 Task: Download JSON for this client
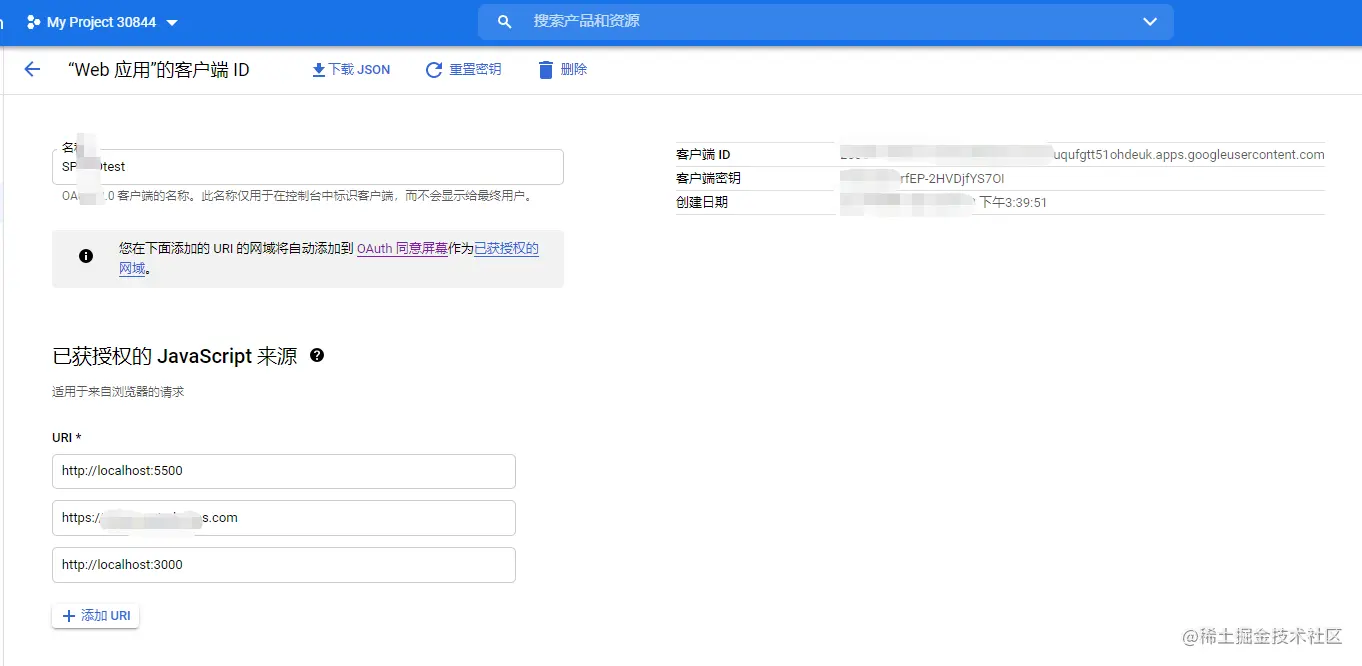coord(351,69)
